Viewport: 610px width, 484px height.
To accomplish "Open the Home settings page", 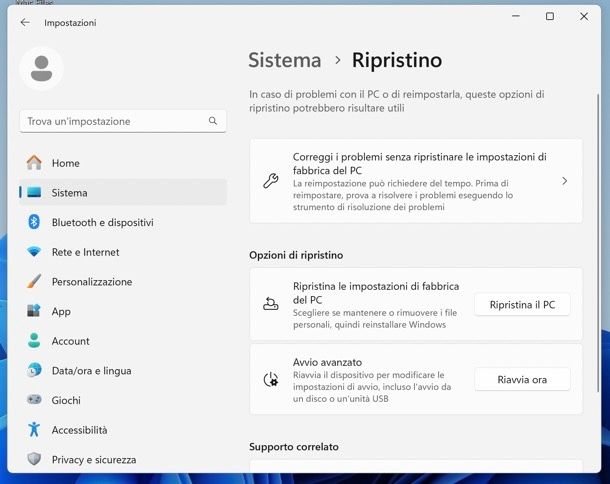I will (x=123, y=163).
